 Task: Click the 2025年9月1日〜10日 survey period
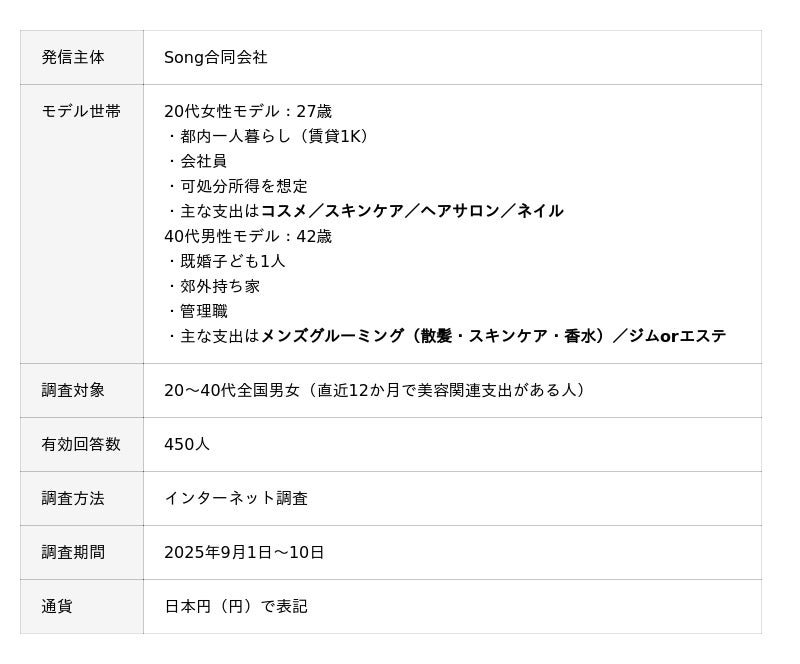(x=244, y=553)
